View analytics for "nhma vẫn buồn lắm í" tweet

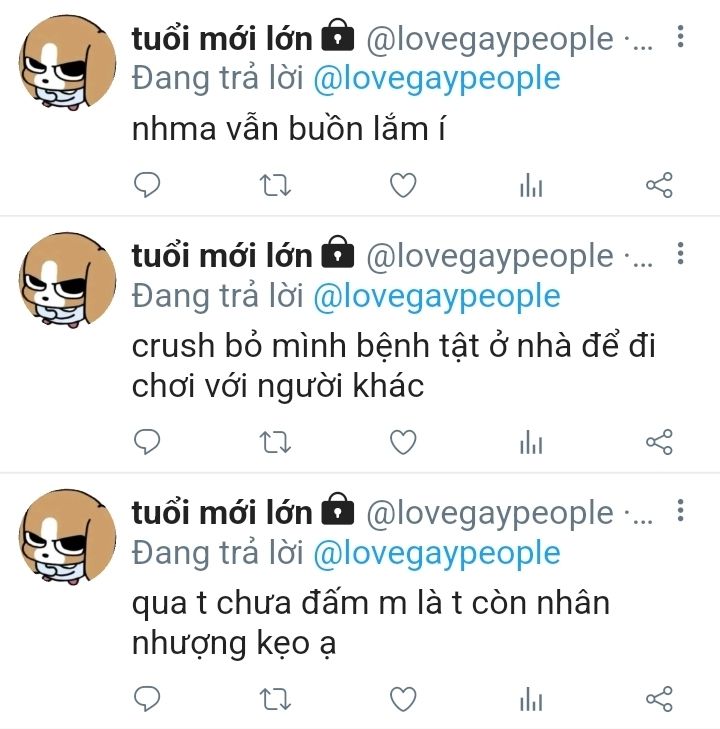[531, 185]
